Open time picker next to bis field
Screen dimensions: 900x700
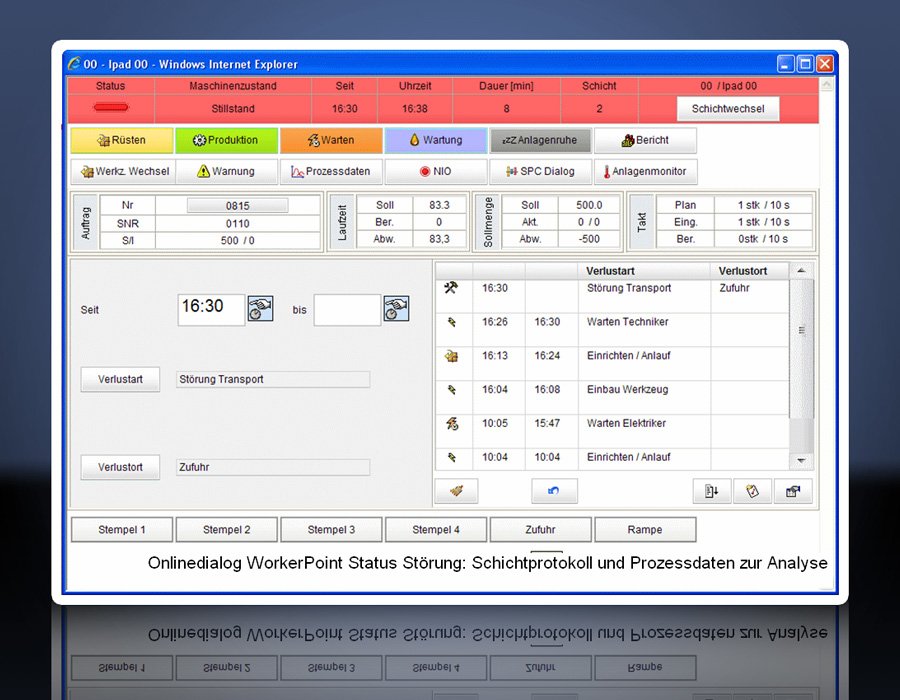click(x=397, y=309)
